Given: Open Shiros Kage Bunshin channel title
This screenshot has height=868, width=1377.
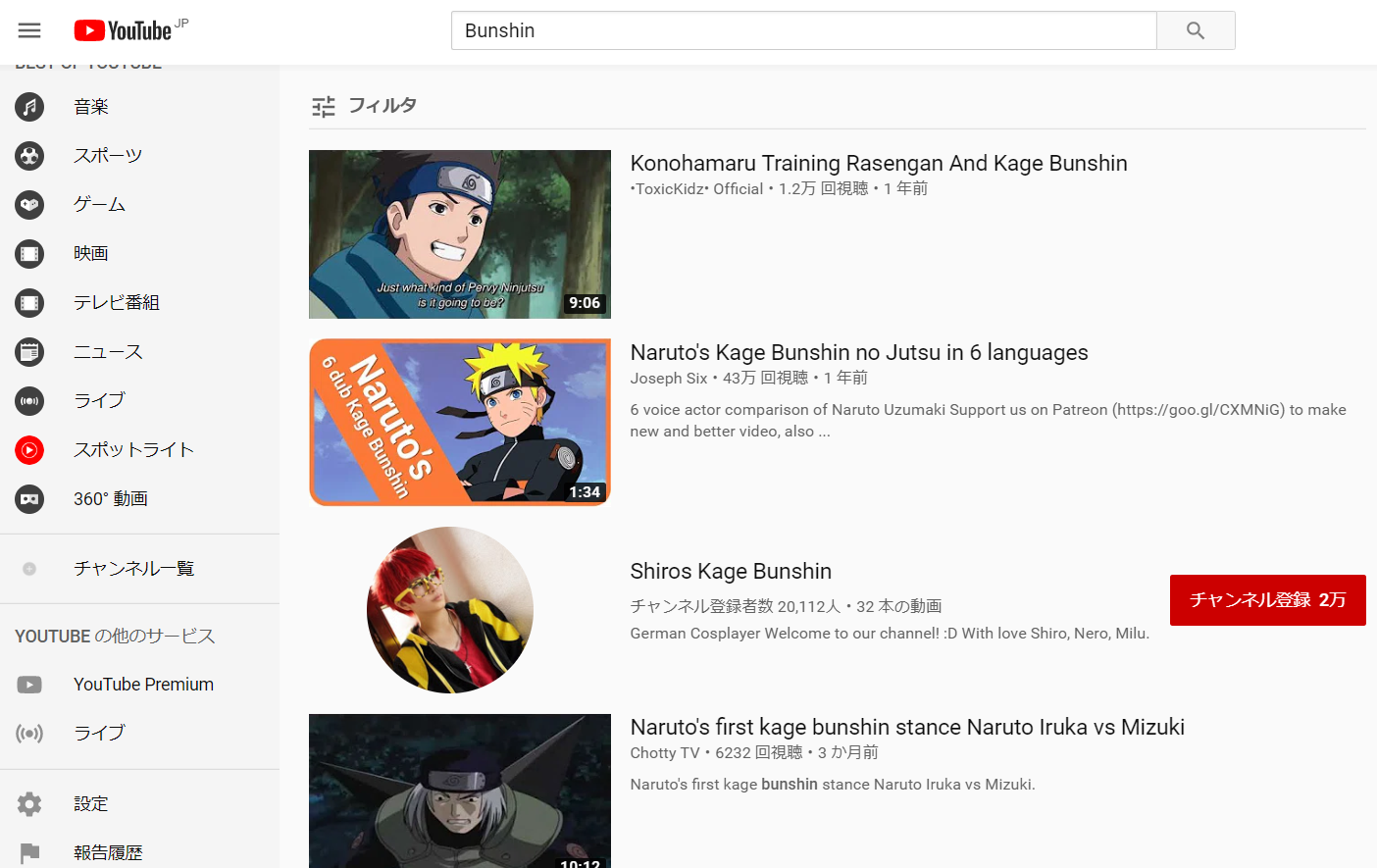Looking at the screenshot, I should click(731, 572).
